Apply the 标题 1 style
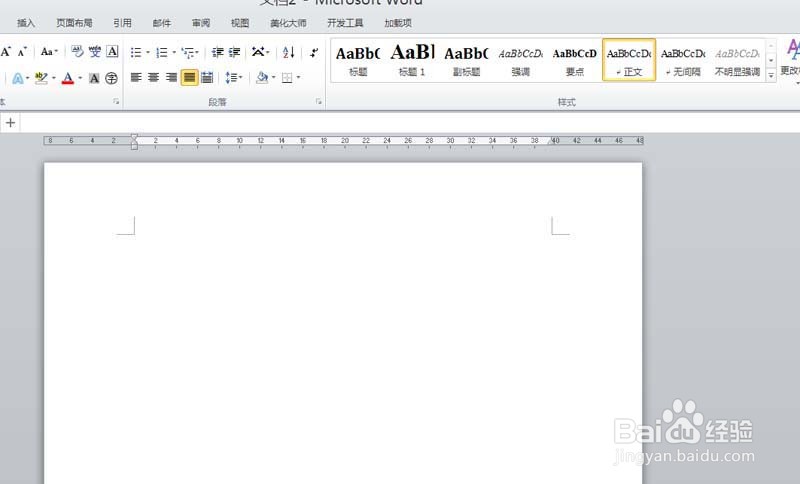Viewport: 800px width, 484px height. (412, 60)
